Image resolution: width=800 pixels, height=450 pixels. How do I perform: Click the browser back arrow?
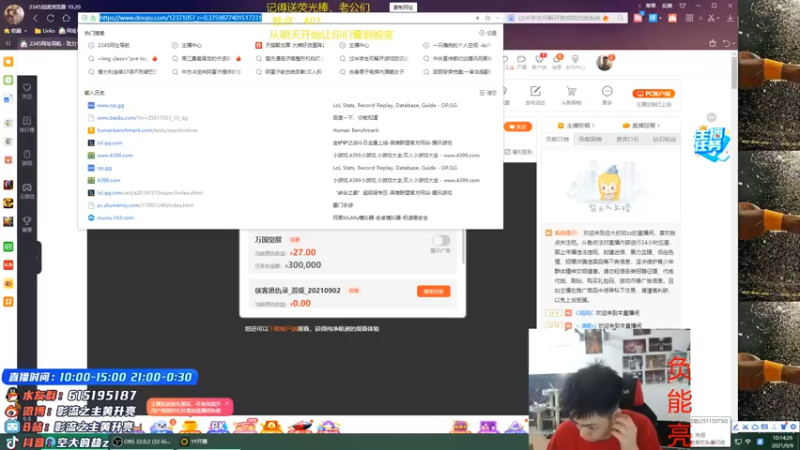point(36,18)
